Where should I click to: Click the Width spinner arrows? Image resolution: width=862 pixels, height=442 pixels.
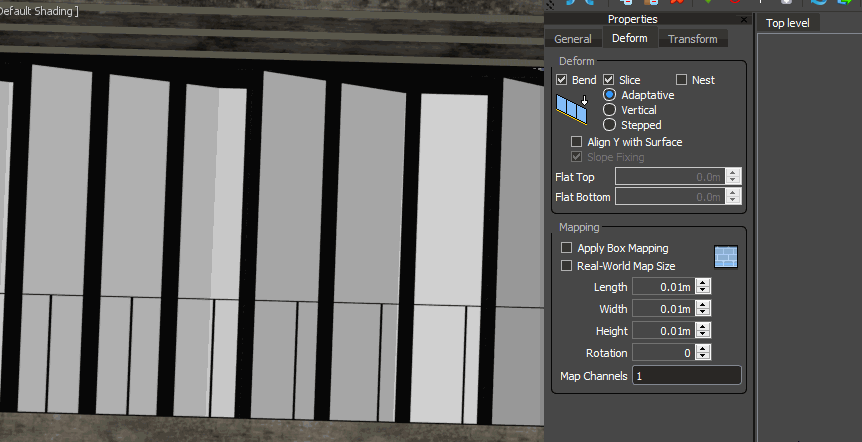[703, 309]
